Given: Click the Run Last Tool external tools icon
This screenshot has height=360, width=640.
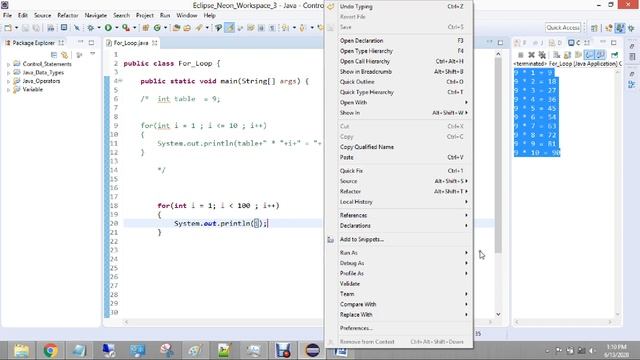Looking at the screenshot, I should pyautogui.click(x=126, y=28).
